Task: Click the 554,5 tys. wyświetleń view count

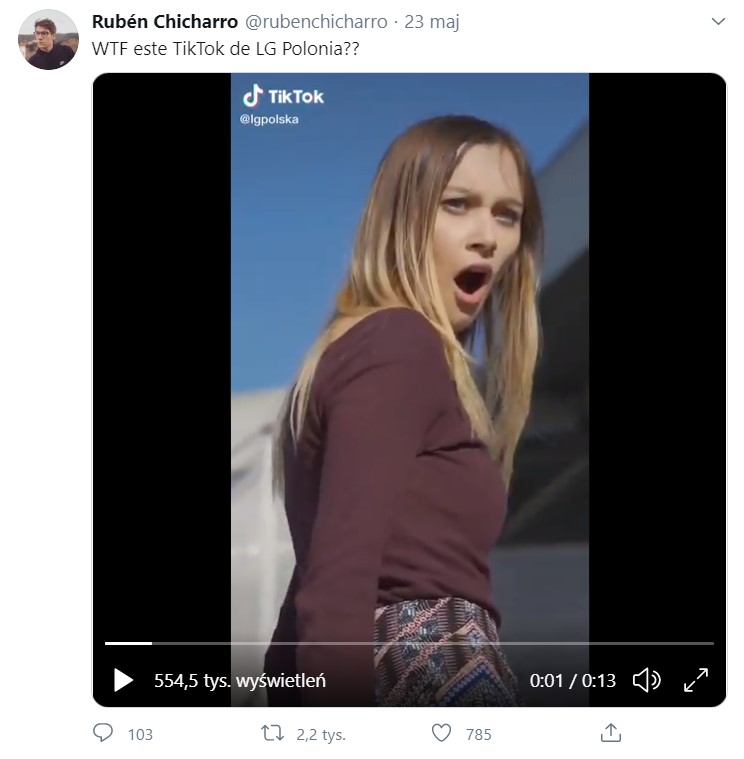Action: click(x=240, y=681)
